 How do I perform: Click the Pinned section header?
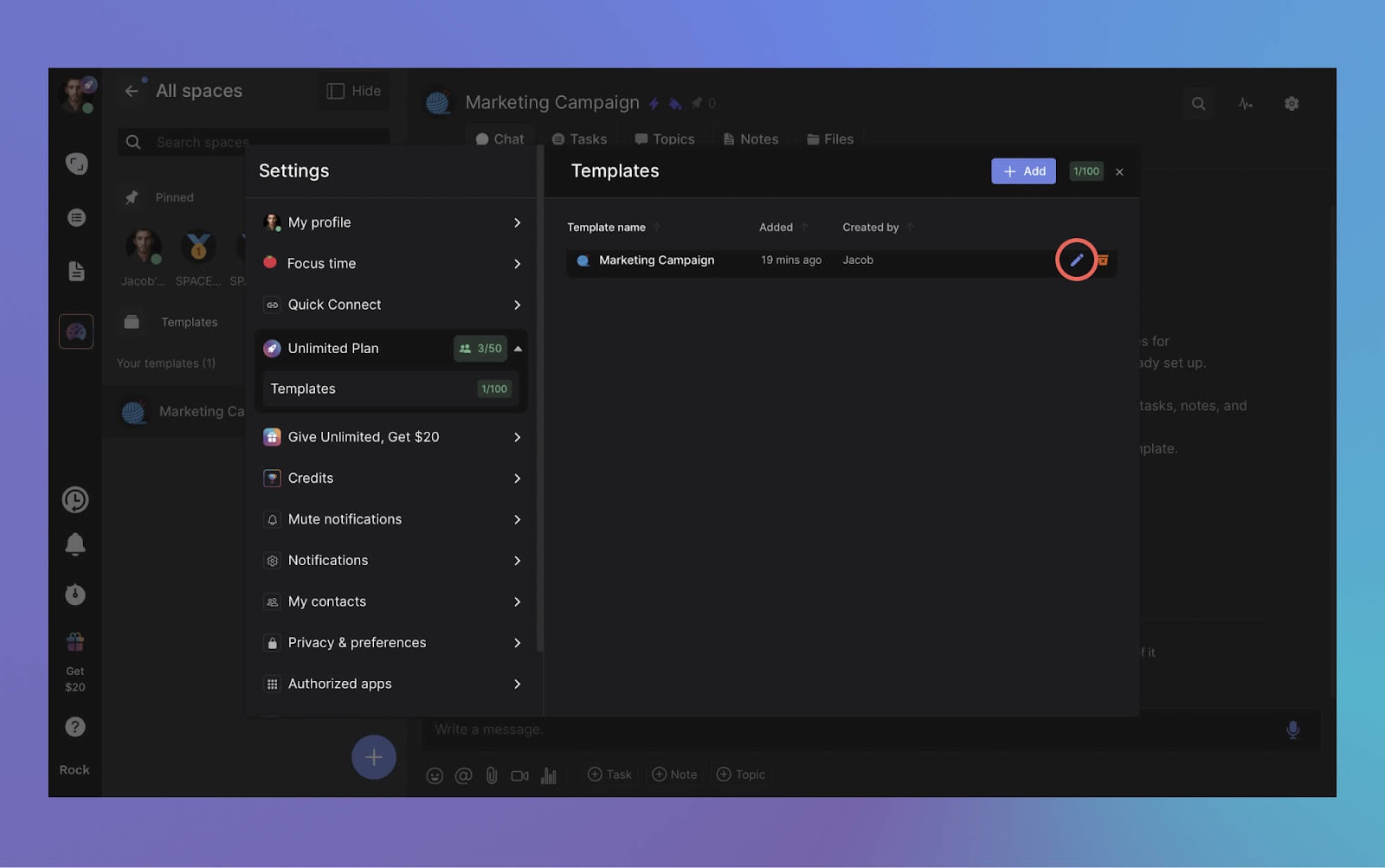[x=174, y=197]
